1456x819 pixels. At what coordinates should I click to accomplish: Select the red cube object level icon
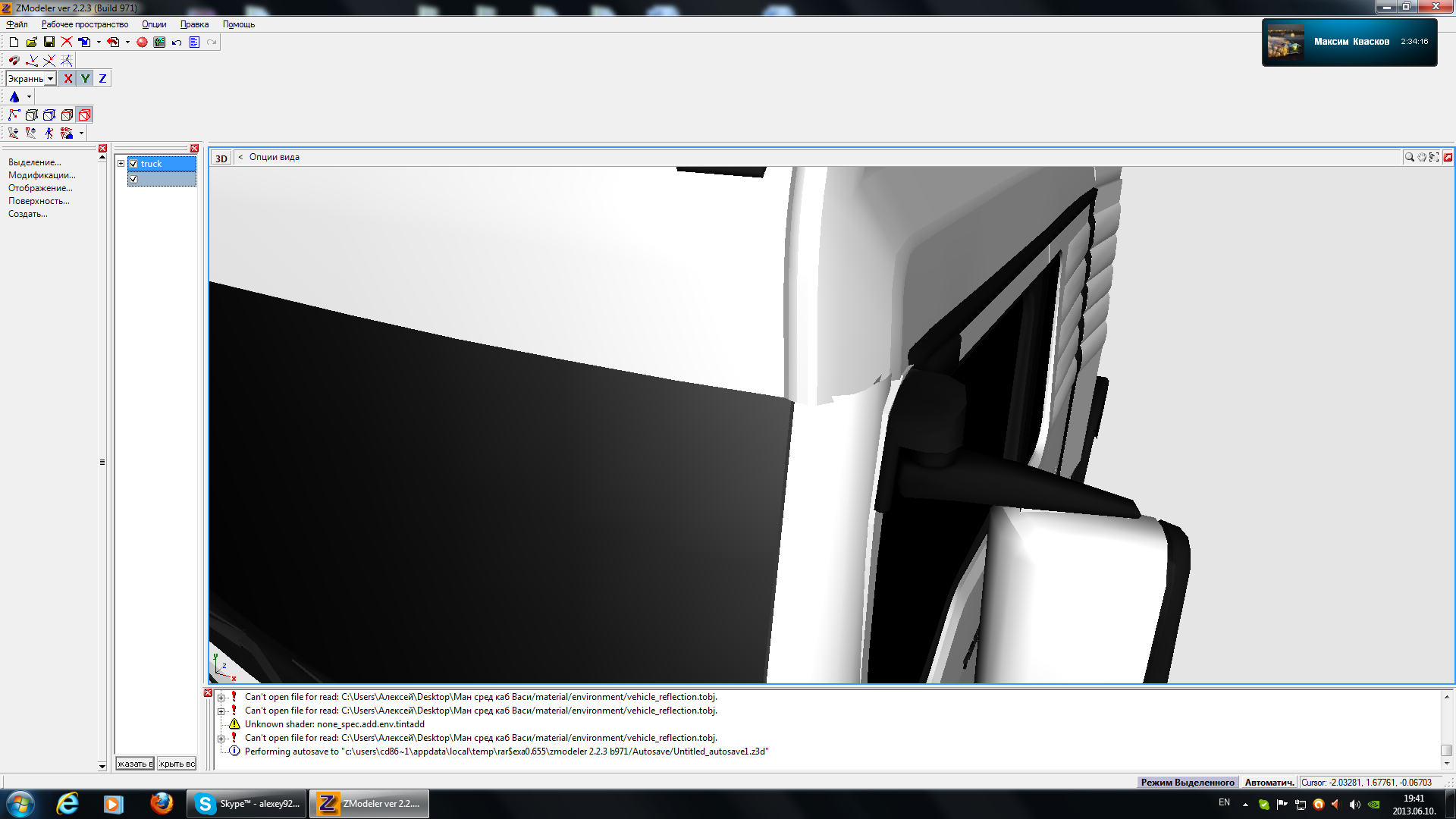pos(85,115)
